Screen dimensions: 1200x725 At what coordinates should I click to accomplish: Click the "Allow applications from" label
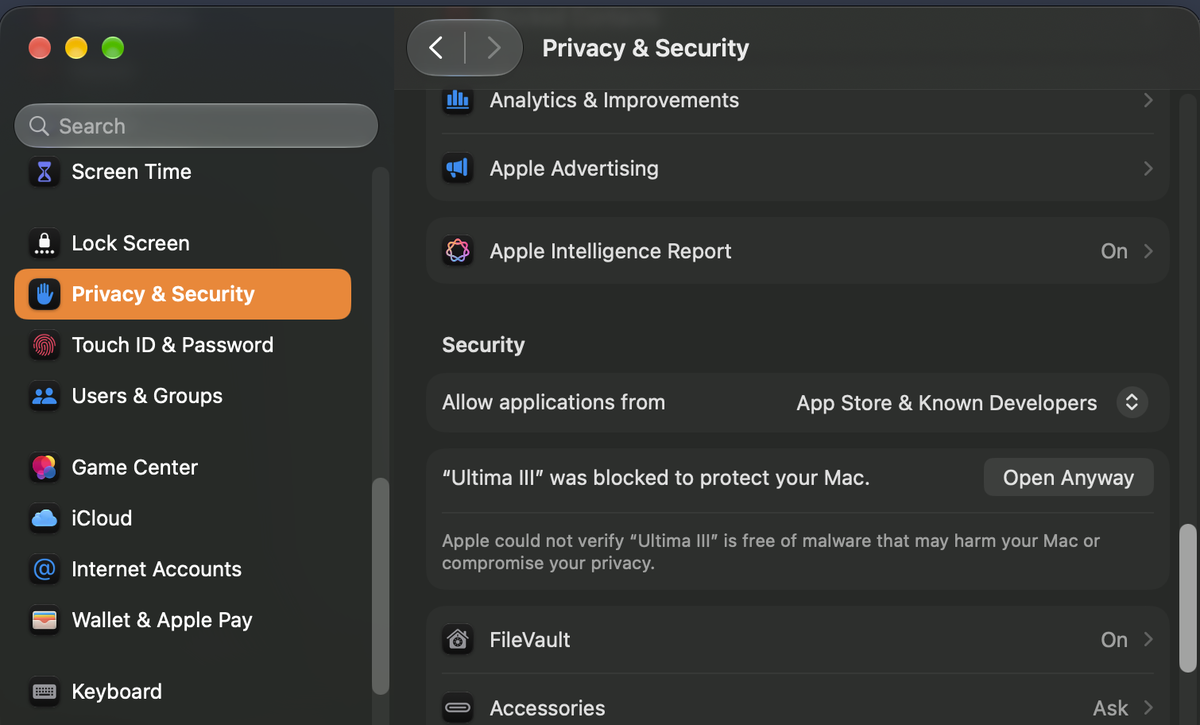pyautogui.click(x=553, y=403)
